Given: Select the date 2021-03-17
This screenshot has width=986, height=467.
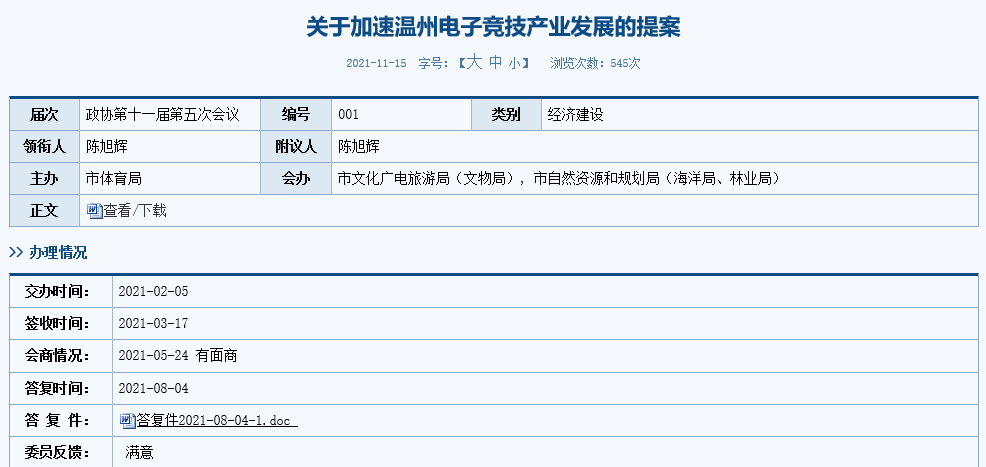Looking at the screenshot, I should pyautogui.click(x=153, y=324).
